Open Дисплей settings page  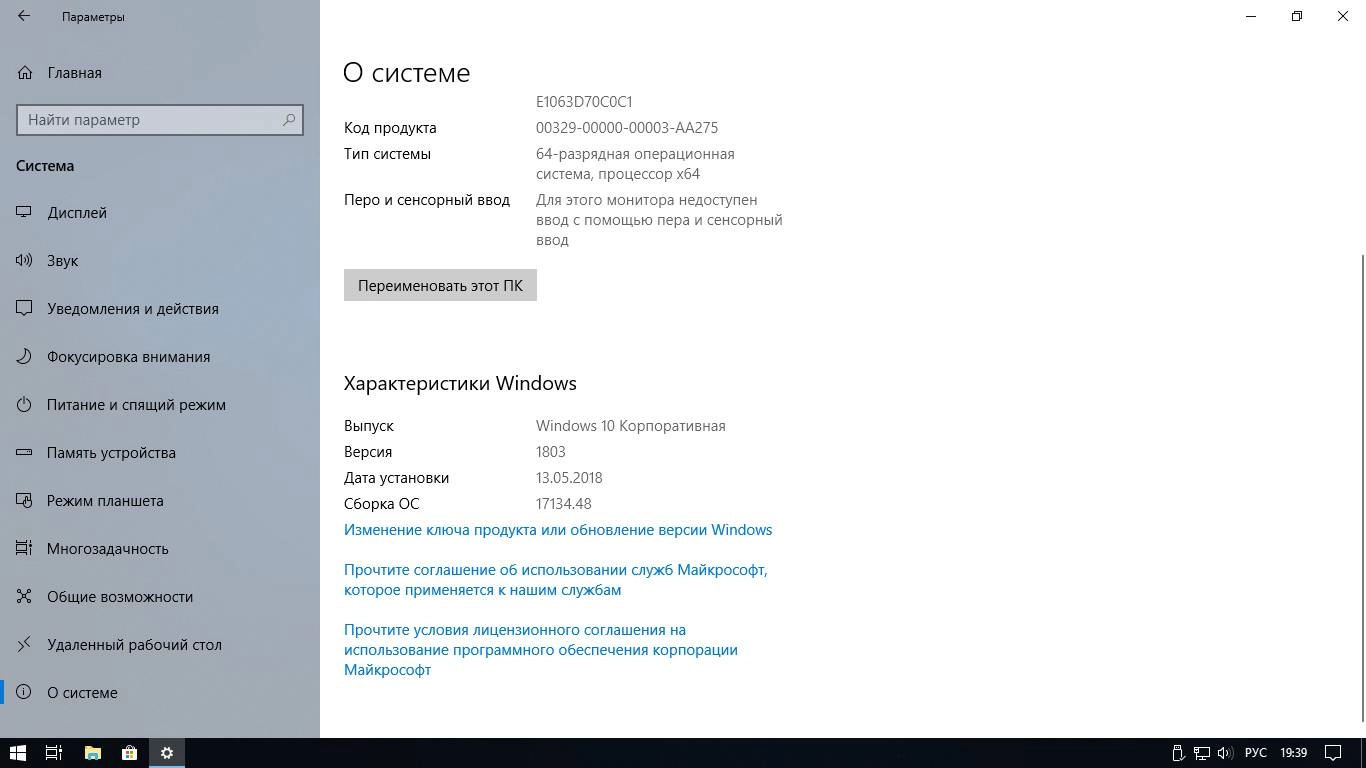[x=160, y=213]
